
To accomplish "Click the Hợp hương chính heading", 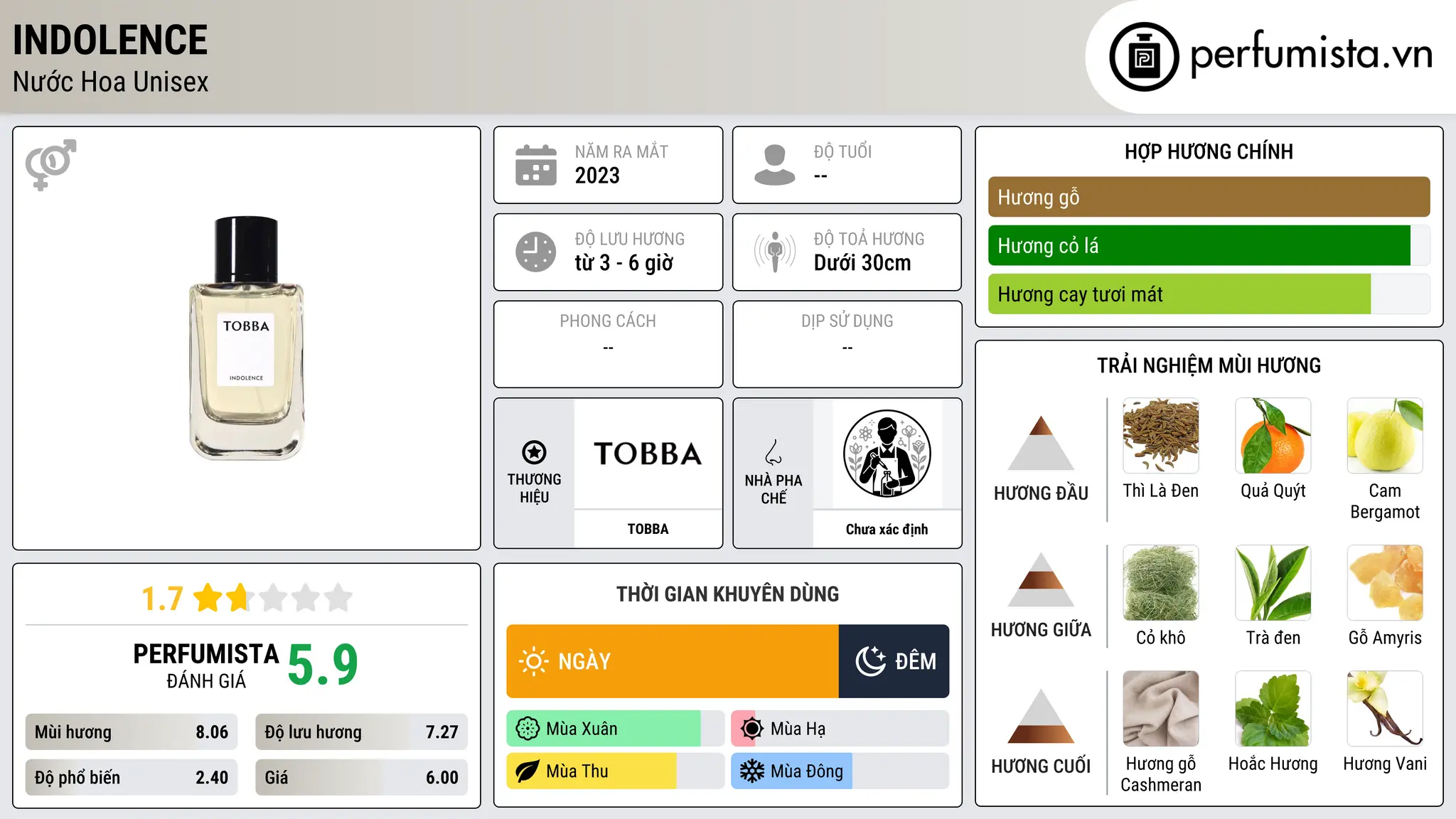I will coord(1209,151).
